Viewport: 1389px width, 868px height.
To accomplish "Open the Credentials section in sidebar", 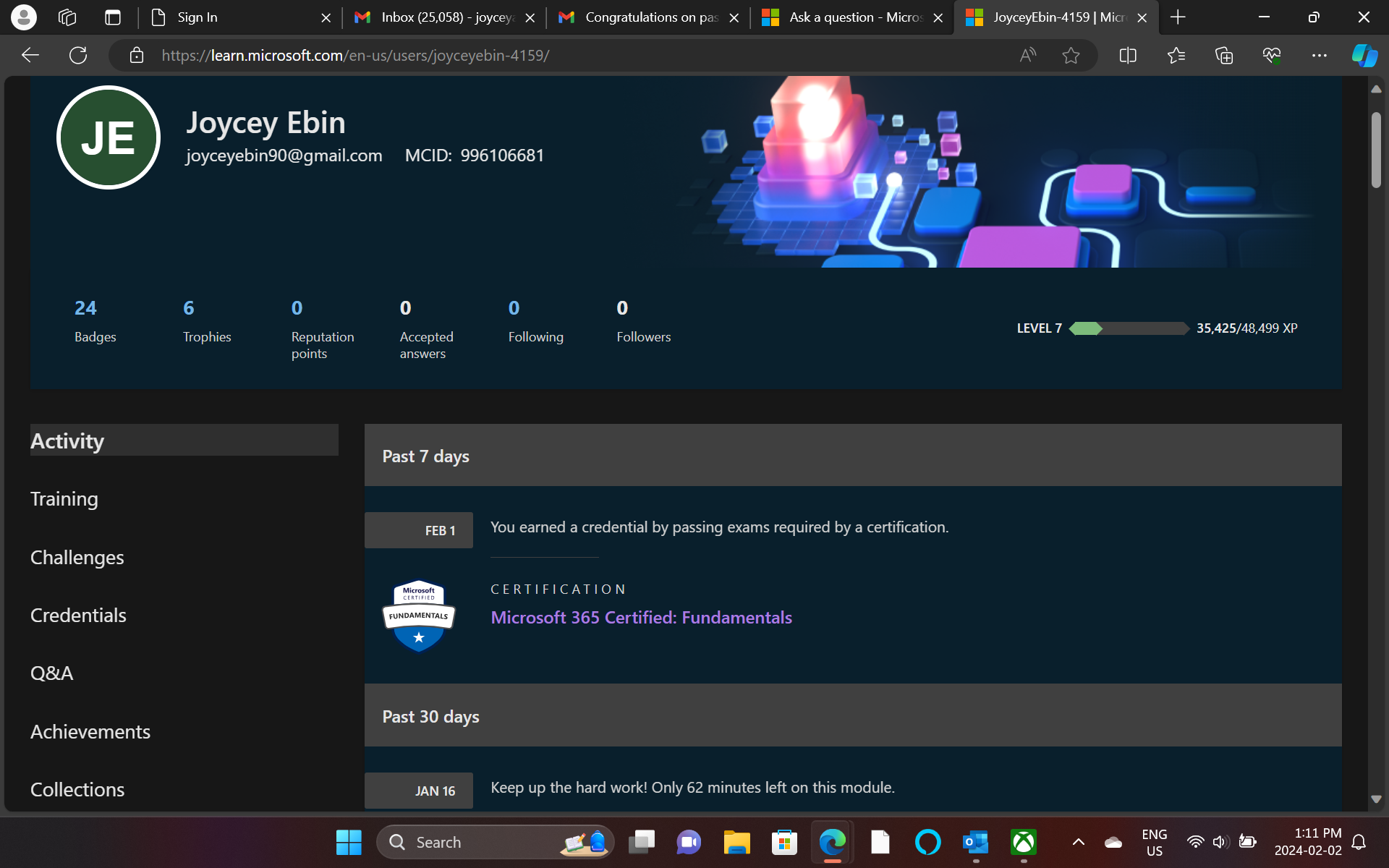I will click(78, 615).
